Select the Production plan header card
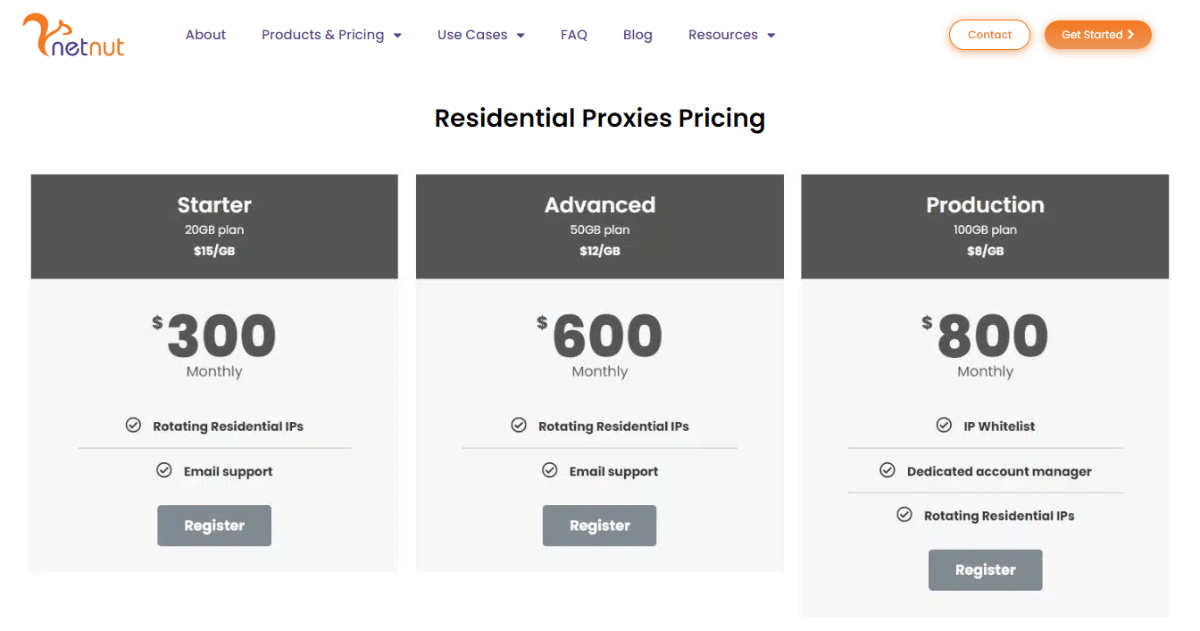This screenshot has height=631, width=1200. point(985,226)
